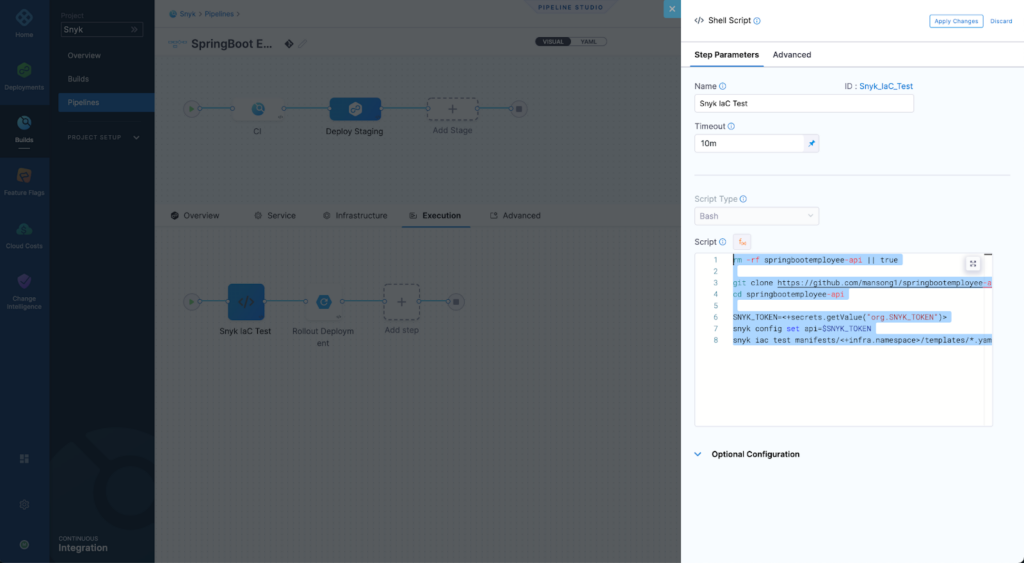Switch pipeline view to YAML

588,42
